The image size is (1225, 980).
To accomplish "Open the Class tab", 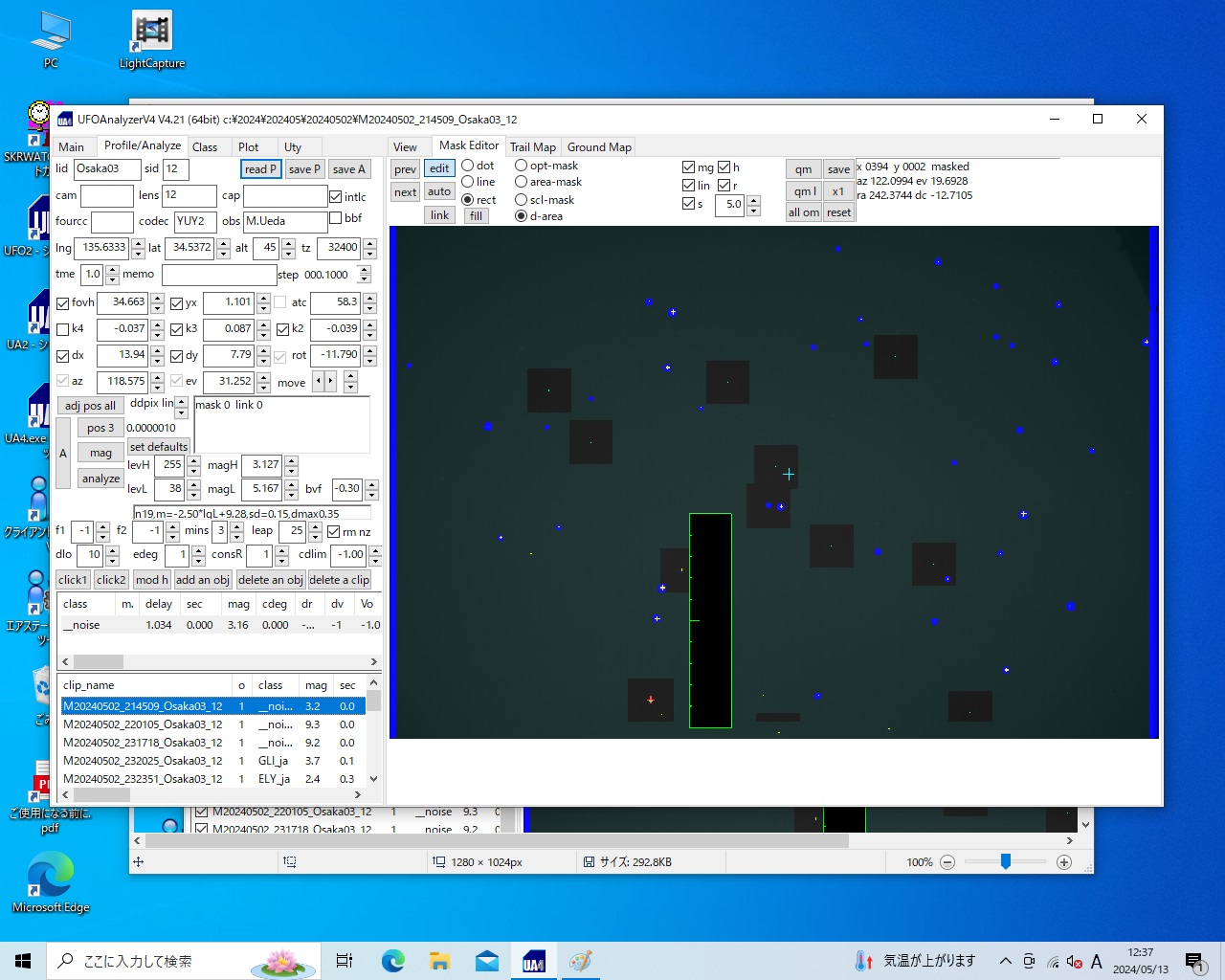I will click(x=205, y=147).
